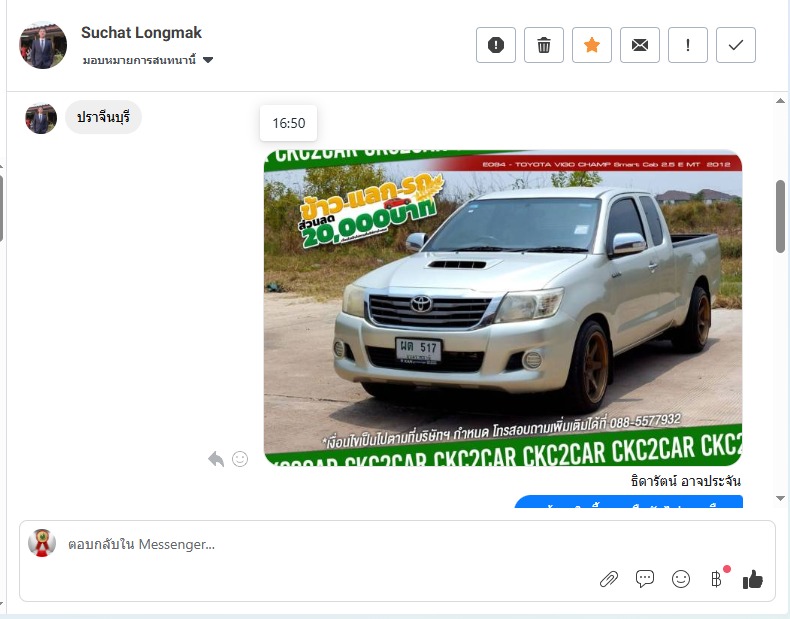Toggle the orange star follow-up marker
790x619 pixels.
(592, 45)
